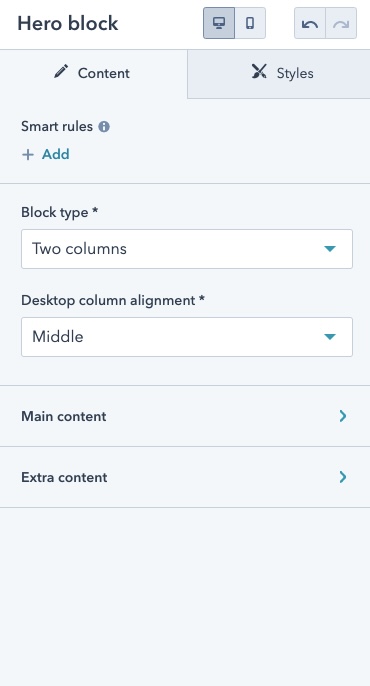This screenshot has width=370, height=686.
Task: Click the Main content chevron arrow
Action: pos(343,416)
